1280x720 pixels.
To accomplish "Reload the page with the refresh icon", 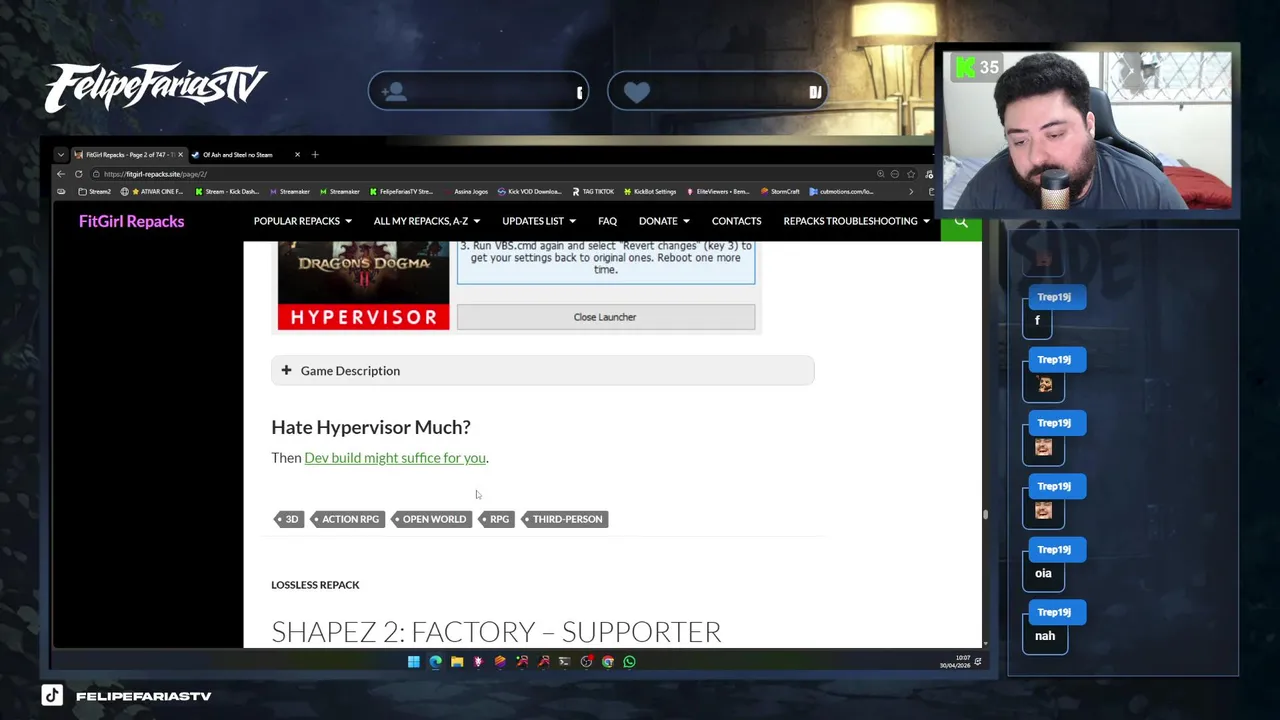I will [79, 174].
